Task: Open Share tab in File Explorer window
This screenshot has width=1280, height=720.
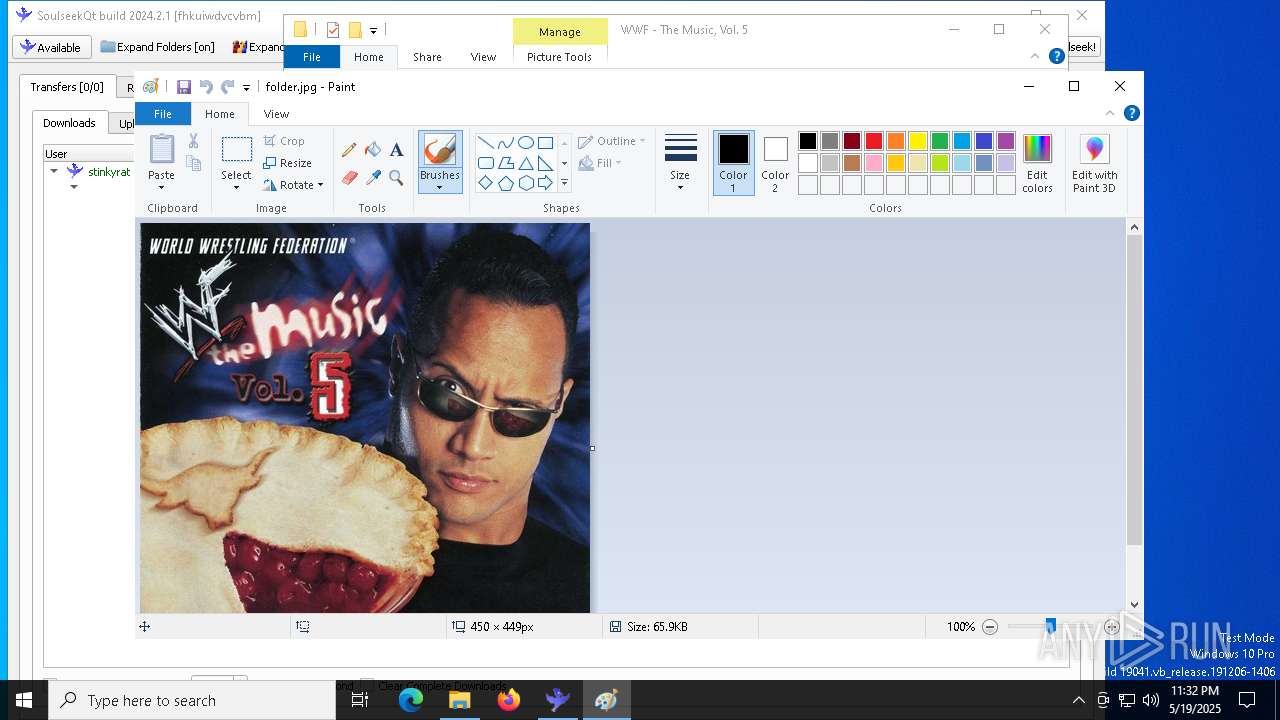Action: [427, 57]
